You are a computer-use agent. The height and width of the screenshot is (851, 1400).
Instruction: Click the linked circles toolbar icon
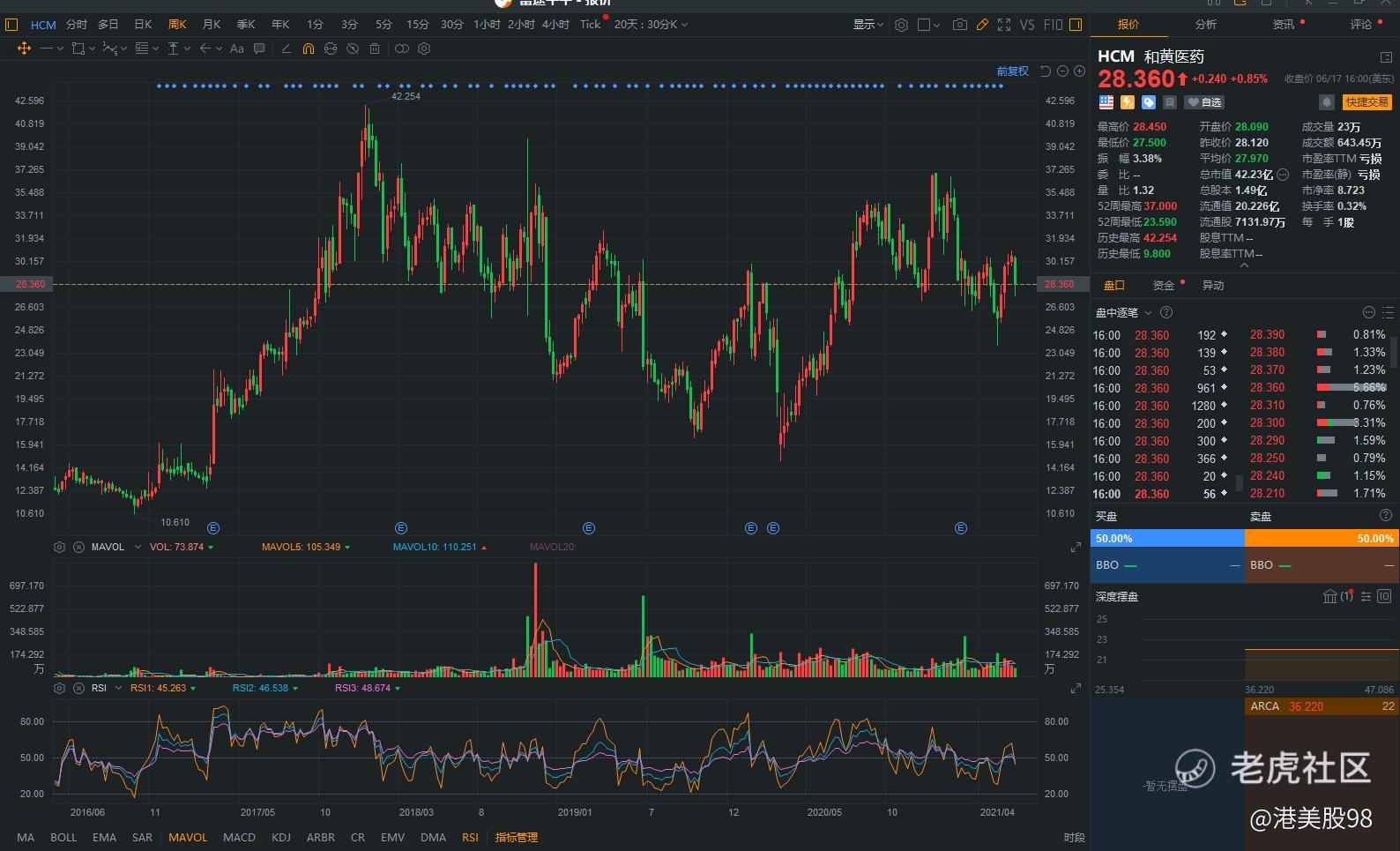(402, 49)
